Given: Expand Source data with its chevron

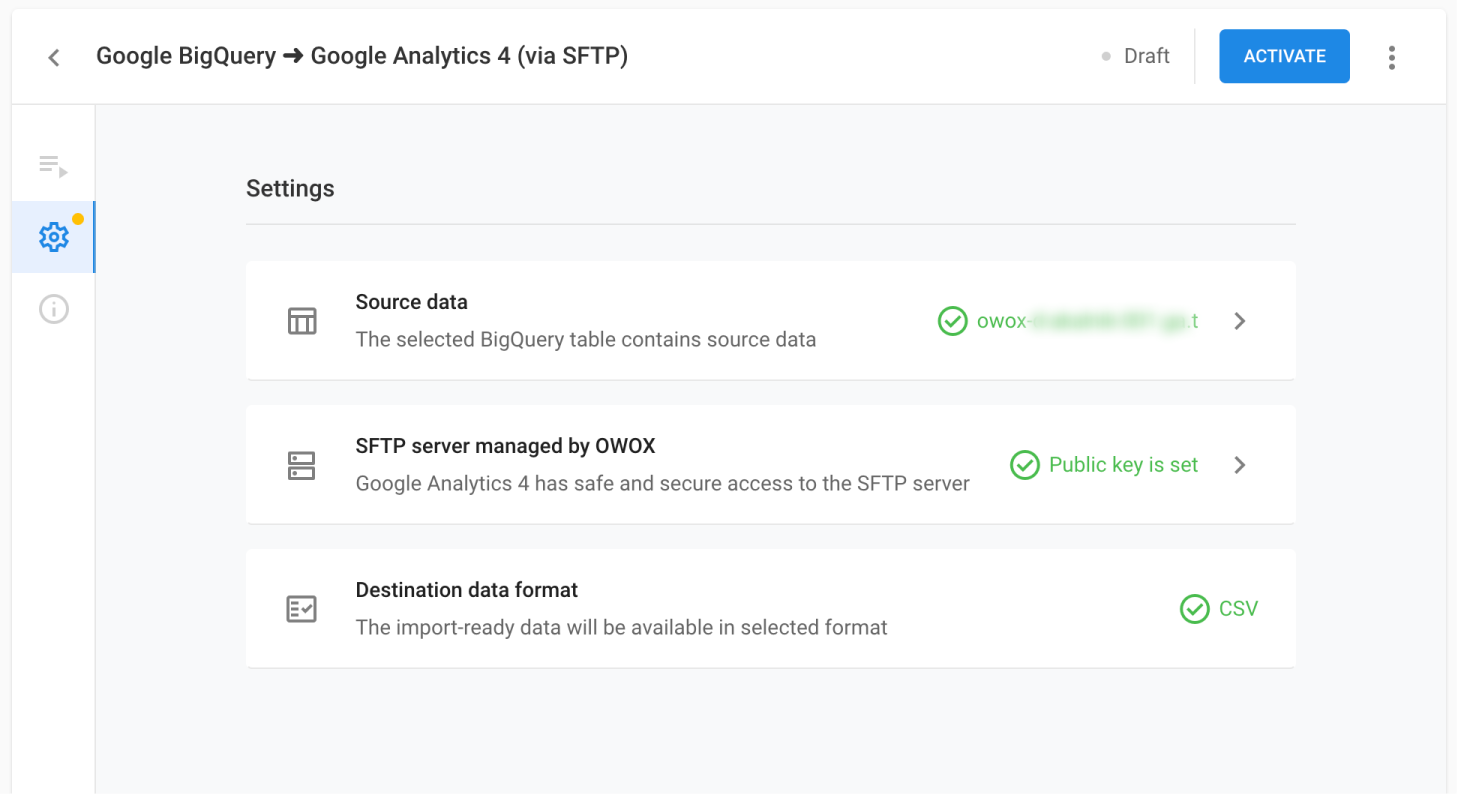Looking at the screenshot, I should coord(1240,321).
